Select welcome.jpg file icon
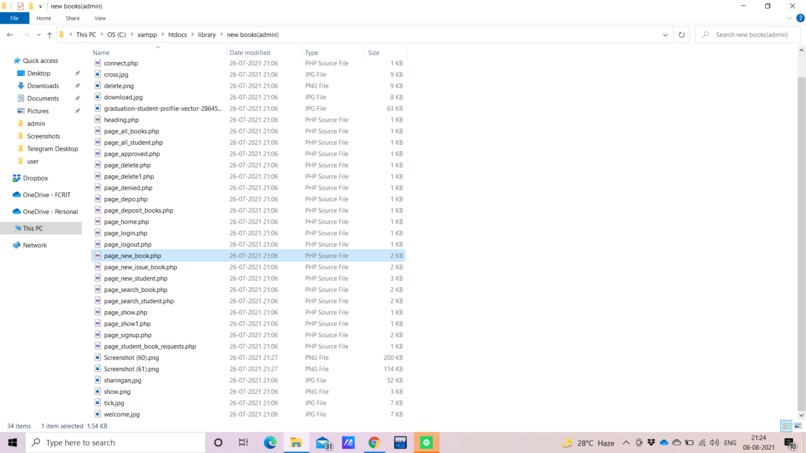The width and height of the screenshot is (806, 453). coord(98,414)
